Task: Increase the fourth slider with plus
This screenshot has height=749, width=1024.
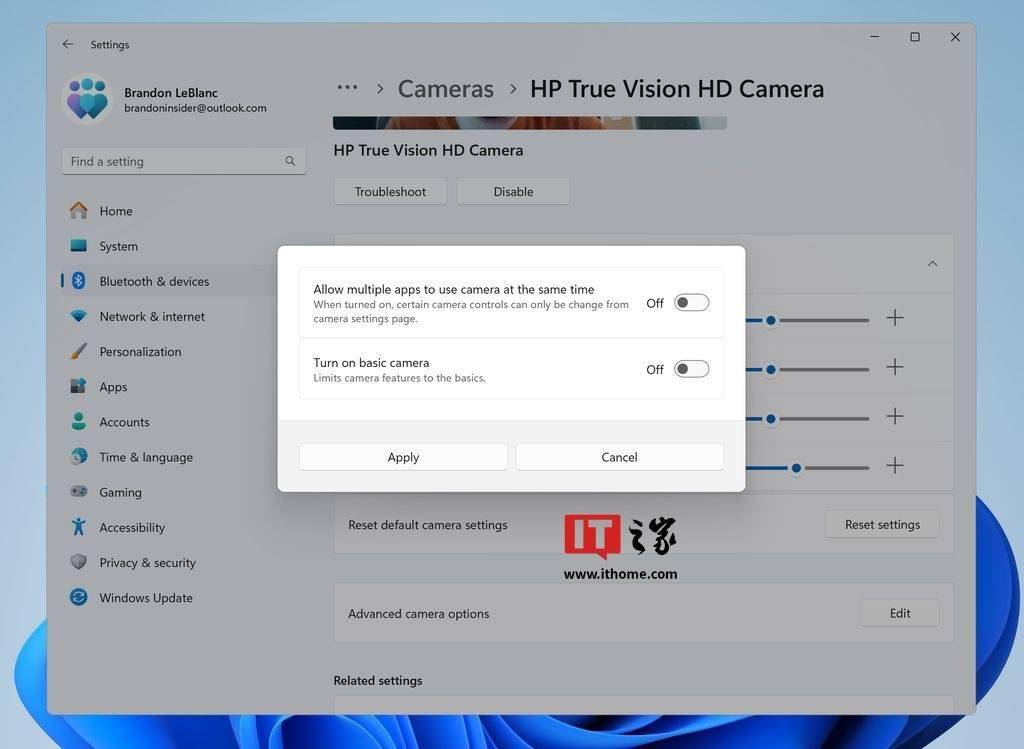Action: point(895,465)
